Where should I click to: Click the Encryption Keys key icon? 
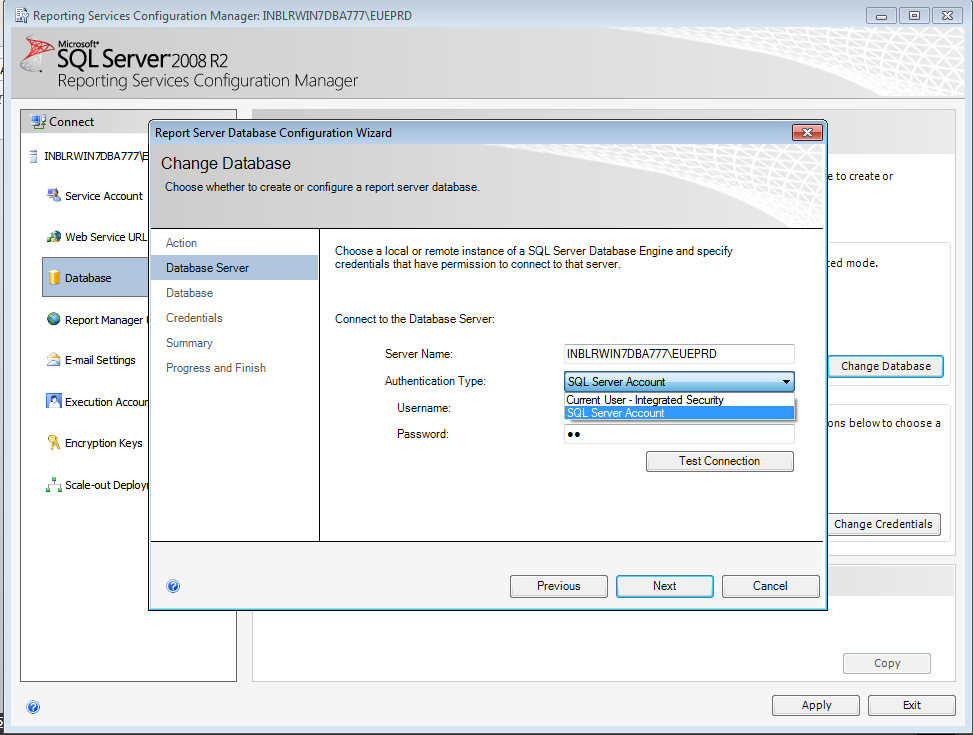point(53,442)
